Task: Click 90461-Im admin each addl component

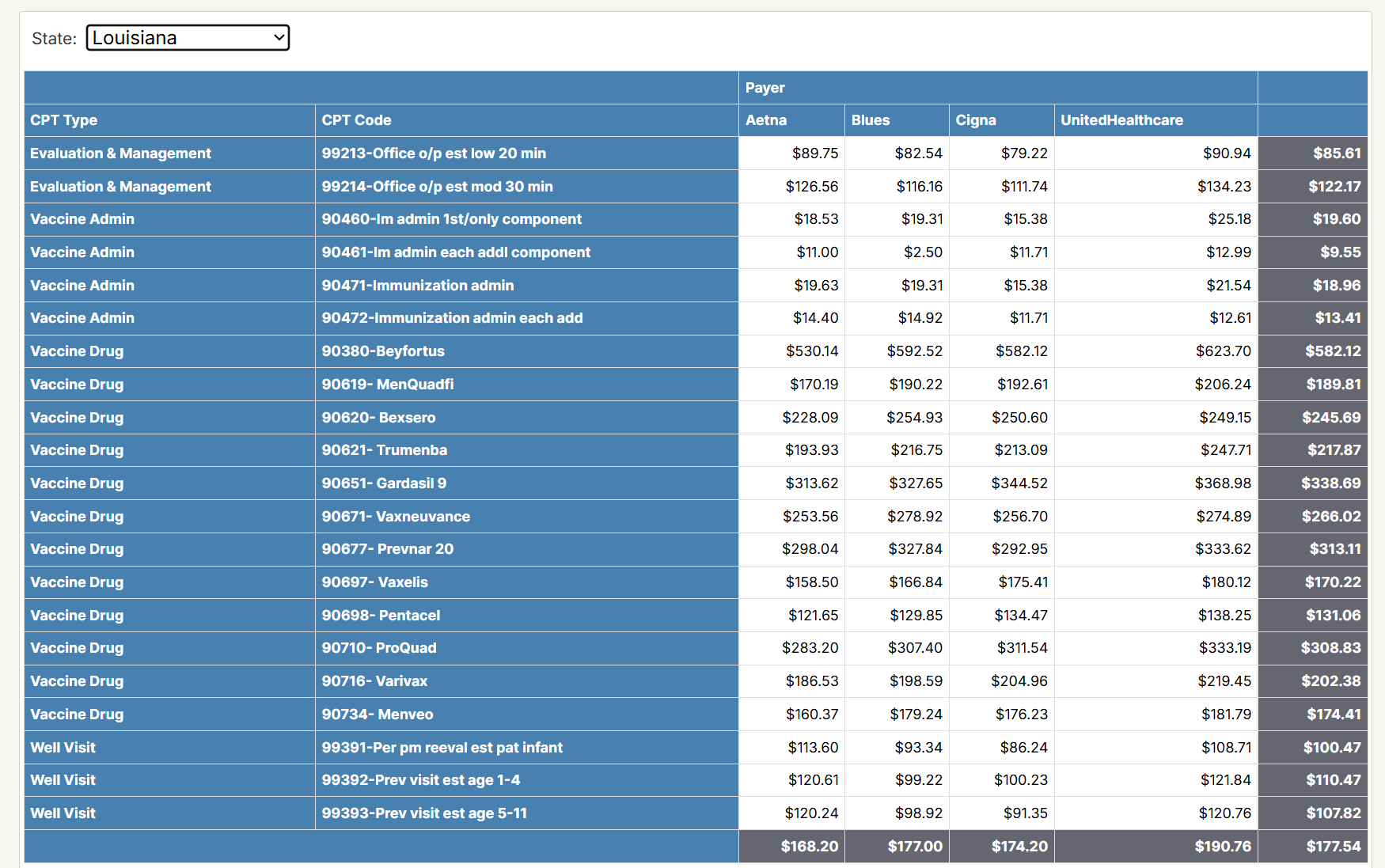Action: pyautogui.click(x=527, y=252)
